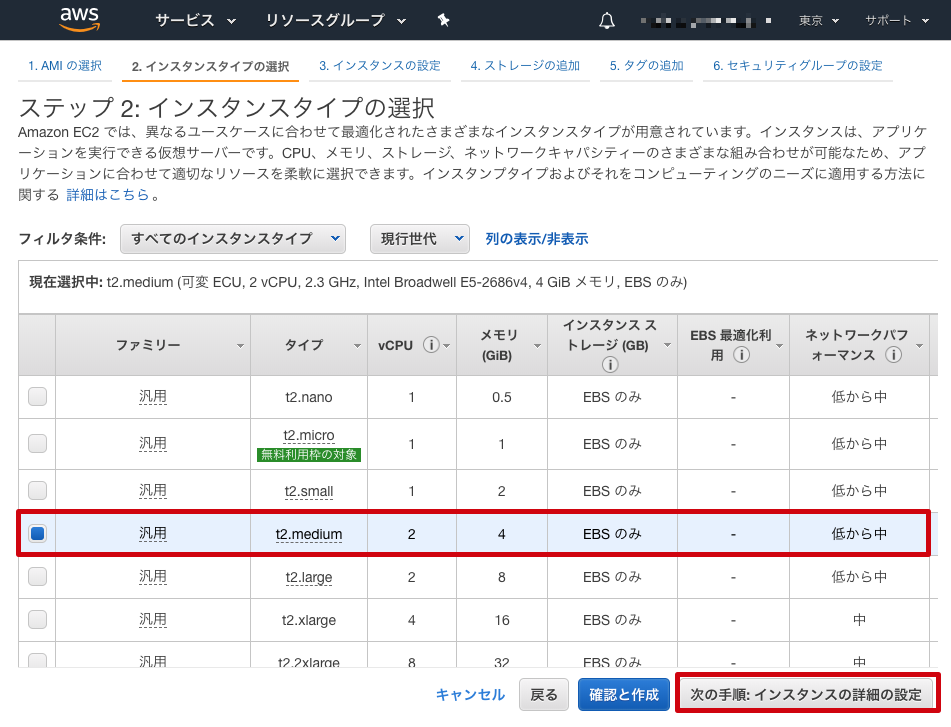Go to step 1 AMI の選択 tab
The image size is (951, 727).
click(65, 65)
